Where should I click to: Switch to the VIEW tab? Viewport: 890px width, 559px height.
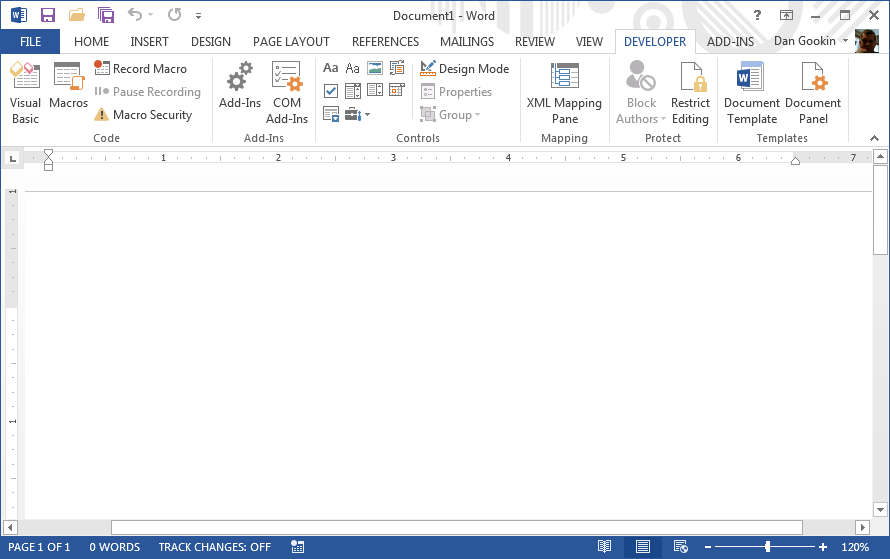pyautogui.click(x=589, y=41)
